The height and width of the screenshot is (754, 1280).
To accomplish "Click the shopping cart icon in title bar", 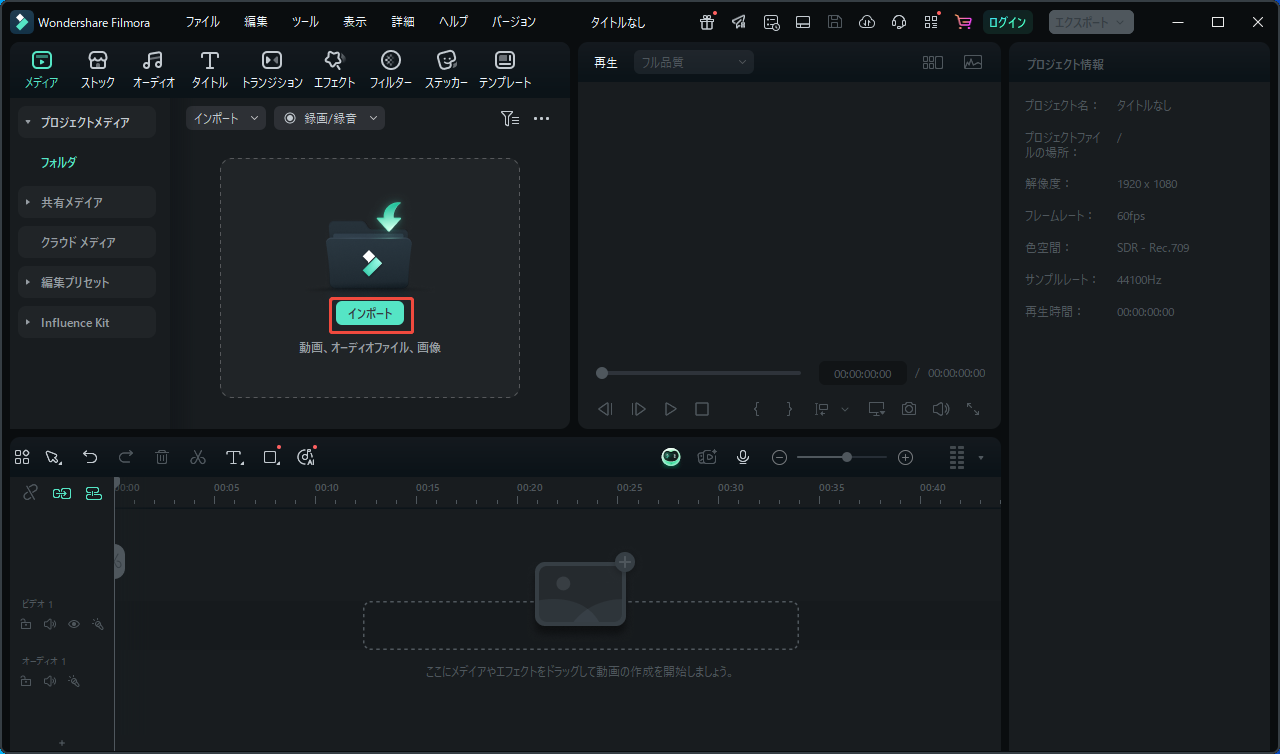I will coord(962,21).
